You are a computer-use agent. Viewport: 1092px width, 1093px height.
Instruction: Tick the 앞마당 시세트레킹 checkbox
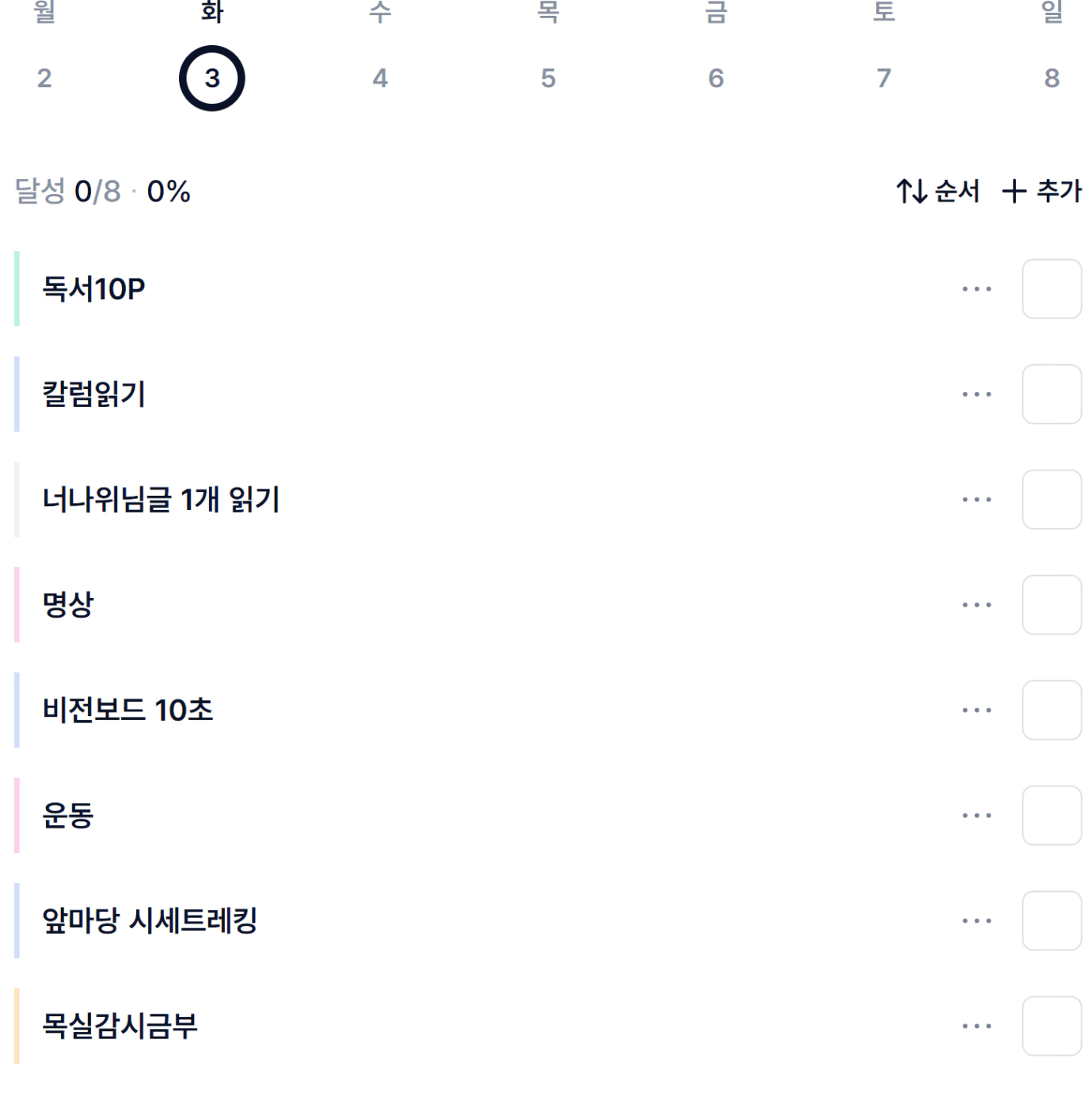tap(1052, 921)
